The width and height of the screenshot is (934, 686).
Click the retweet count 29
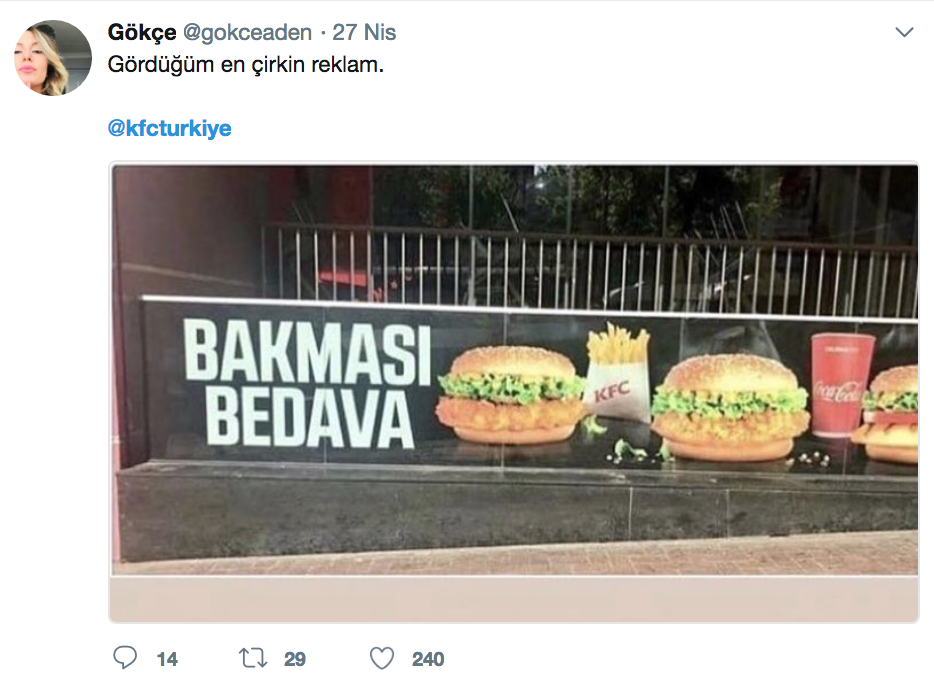(295, 659)
